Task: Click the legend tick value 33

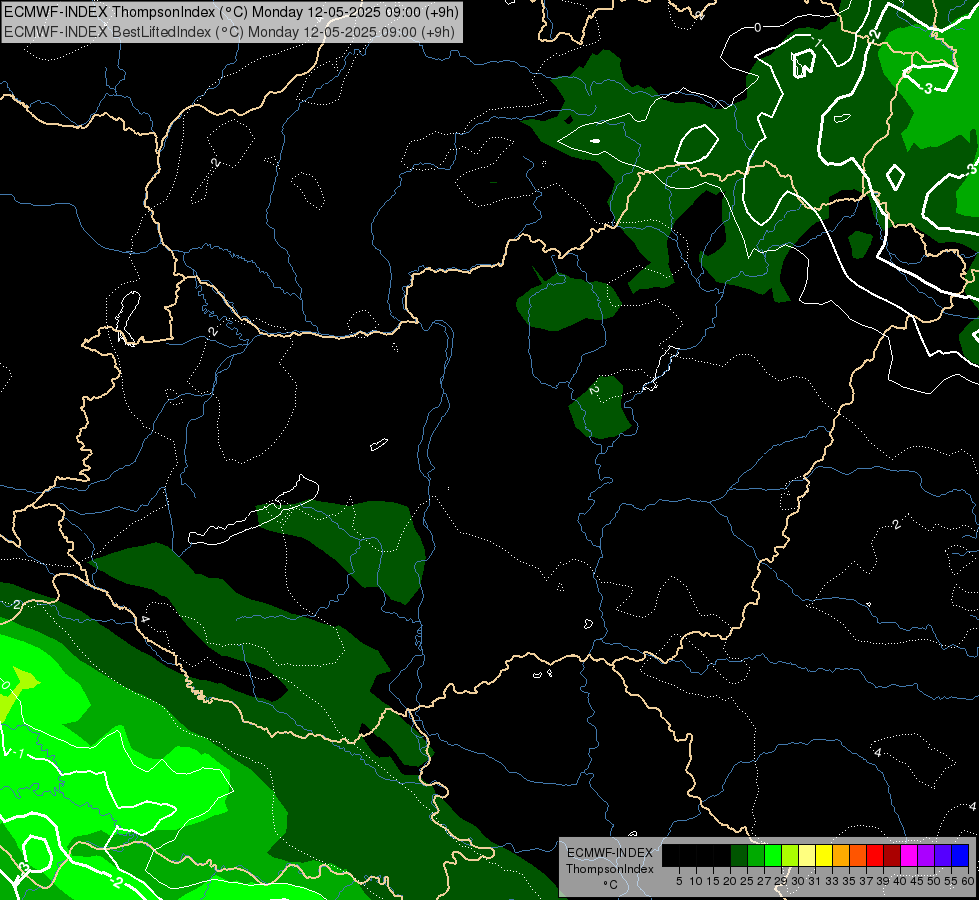Action: pos(832,881)
